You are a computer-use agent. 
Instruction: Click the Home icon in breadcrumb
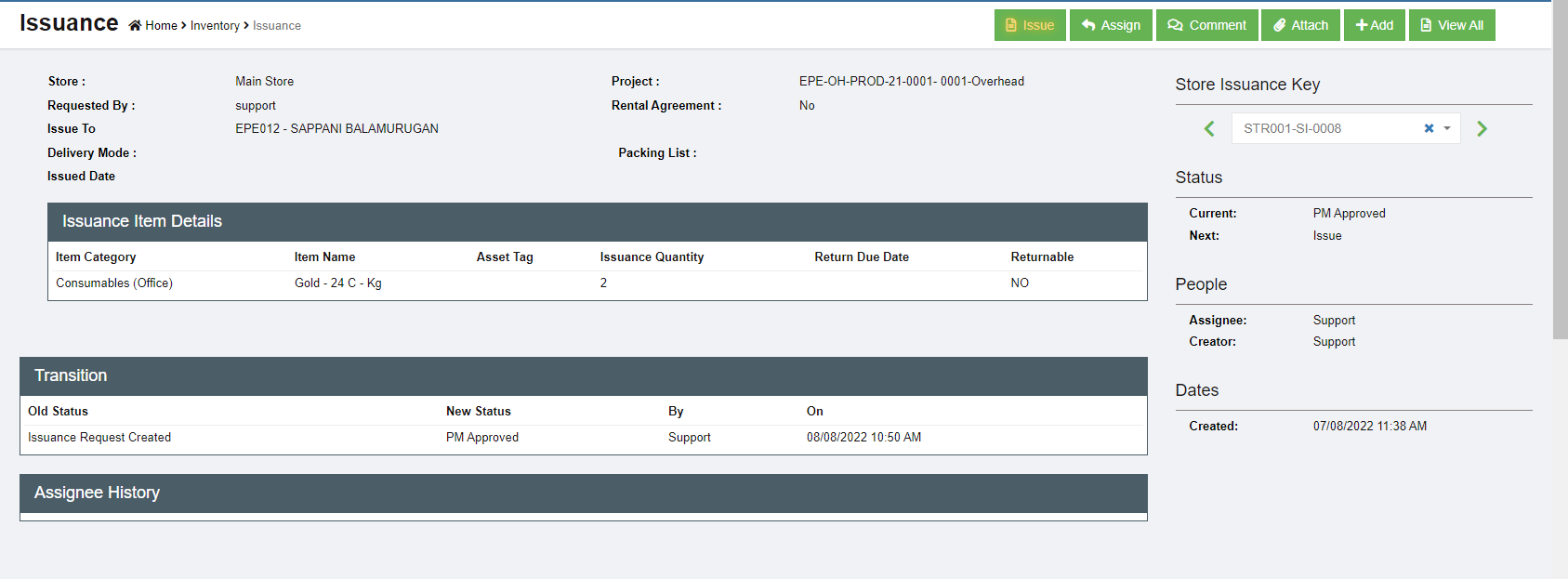coord(136,26)
